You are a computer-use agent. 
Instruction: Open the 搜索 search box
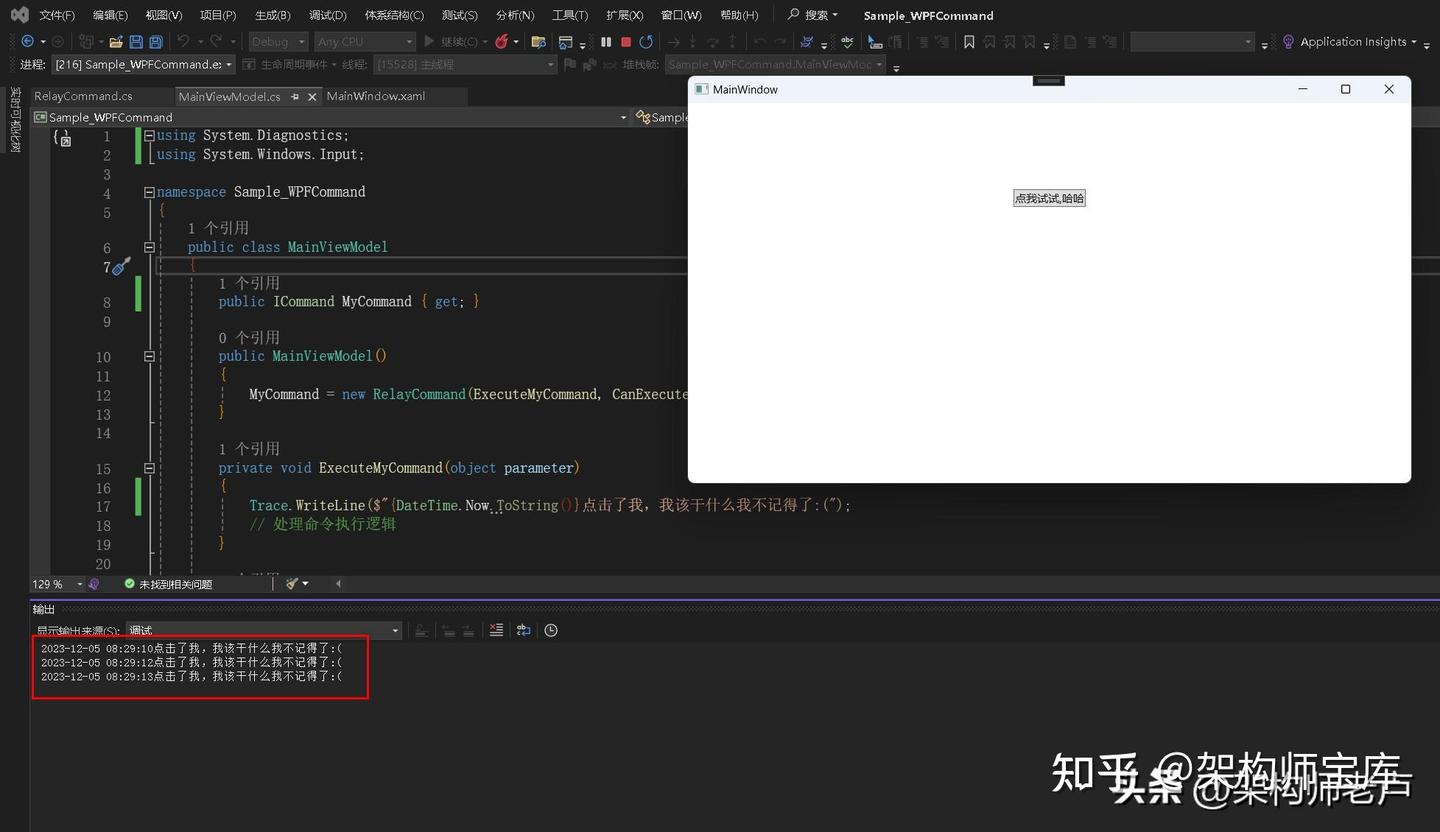813,15
